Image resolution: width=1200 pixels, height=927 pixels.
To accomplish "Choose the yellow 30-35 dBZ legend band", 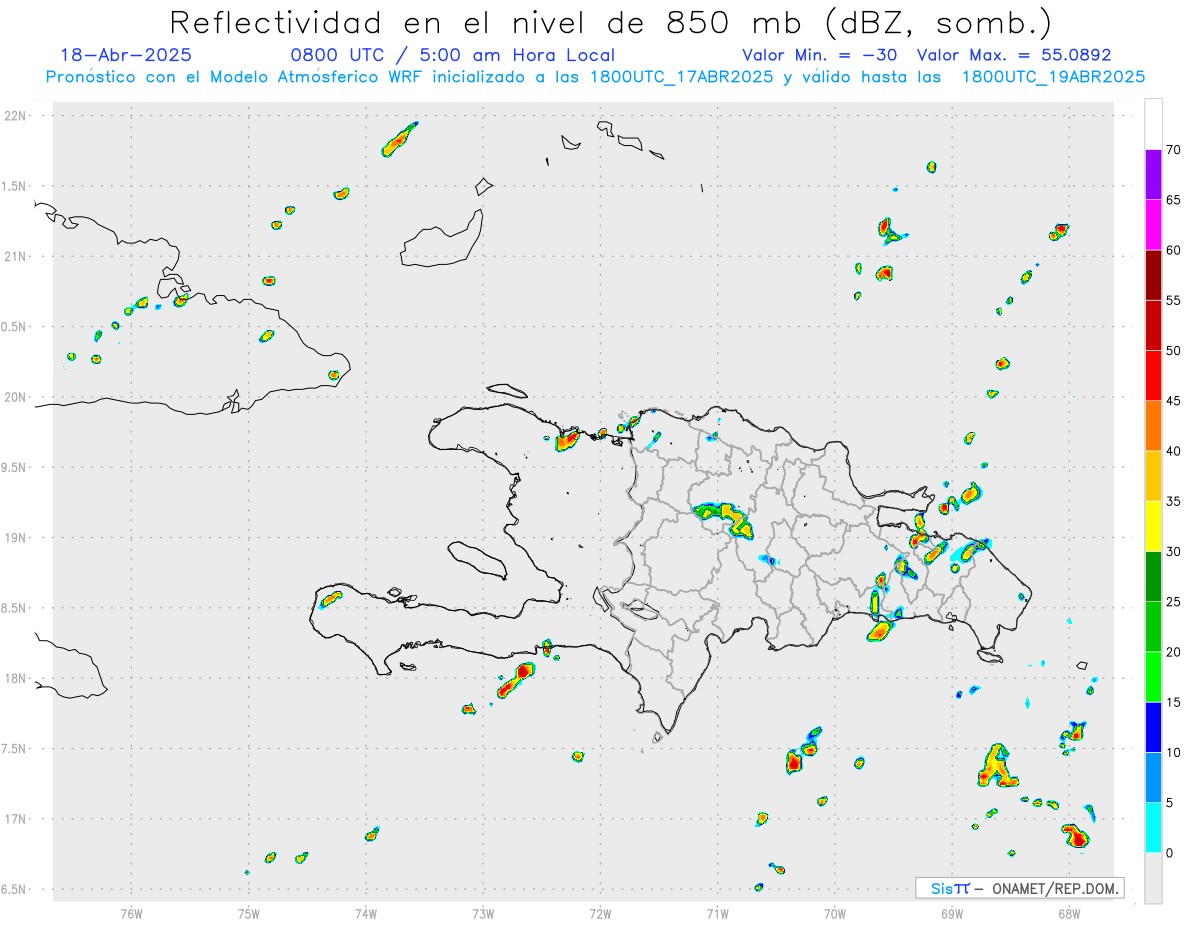I will [1153, 526].
